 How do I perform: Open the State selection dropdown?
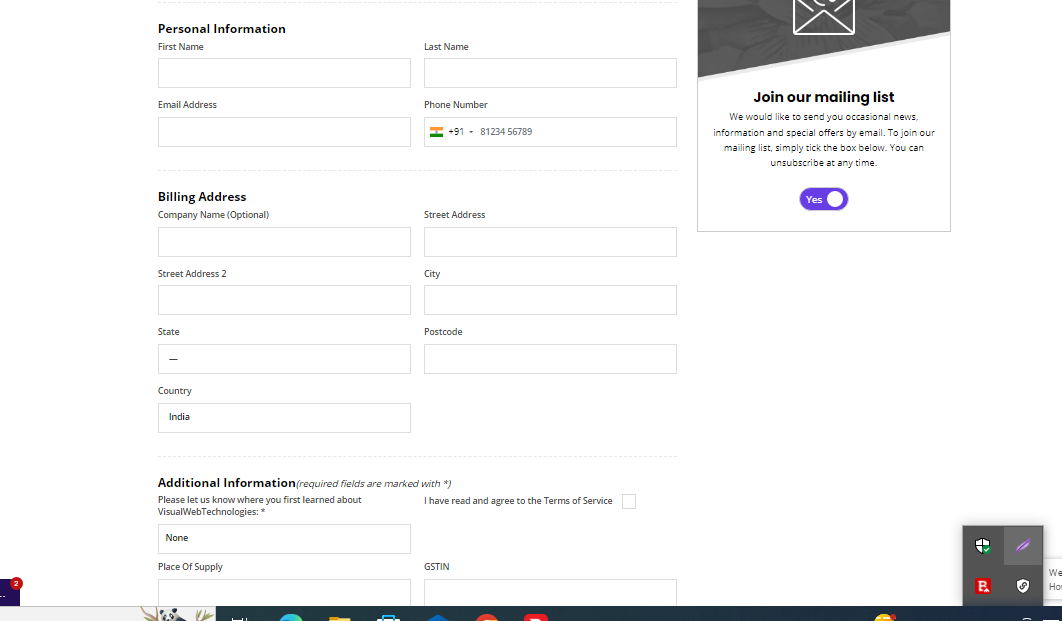(x=284, y=358)
